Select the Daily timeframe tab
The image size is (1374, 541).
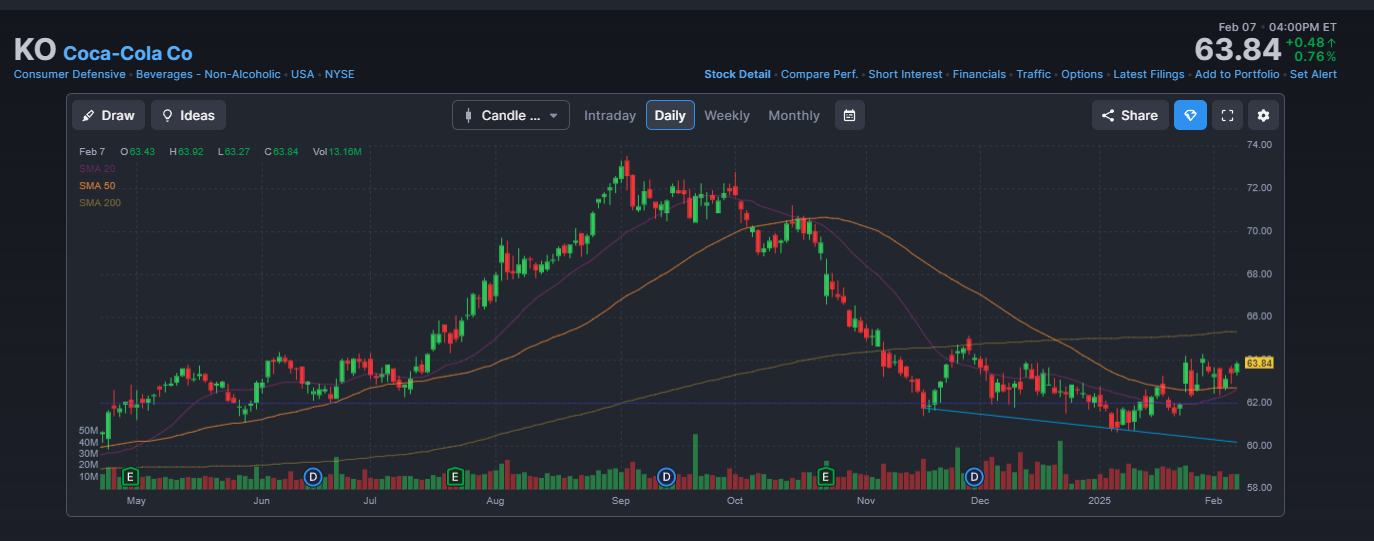tap(670, 115)
